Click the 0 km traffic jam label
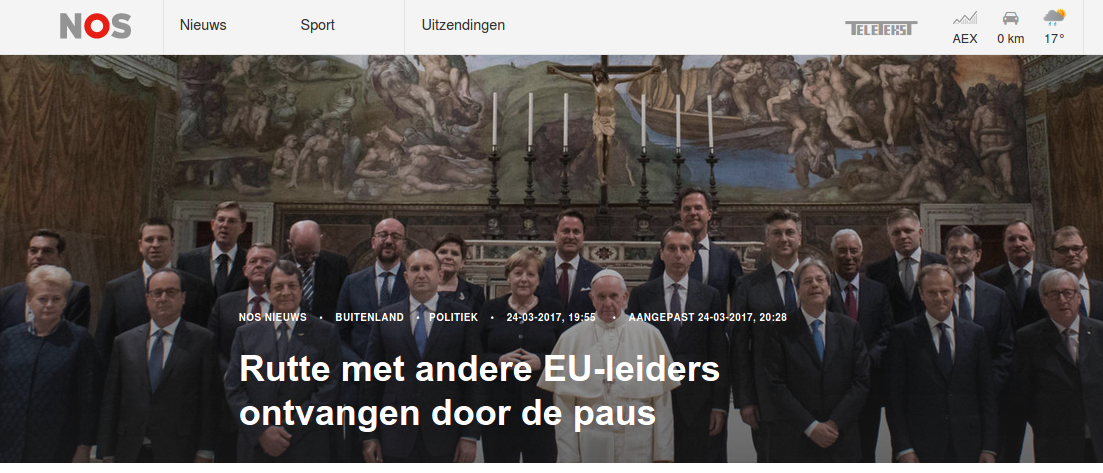Screen dimensions: 1103x473 click(x=1010, y=39)
